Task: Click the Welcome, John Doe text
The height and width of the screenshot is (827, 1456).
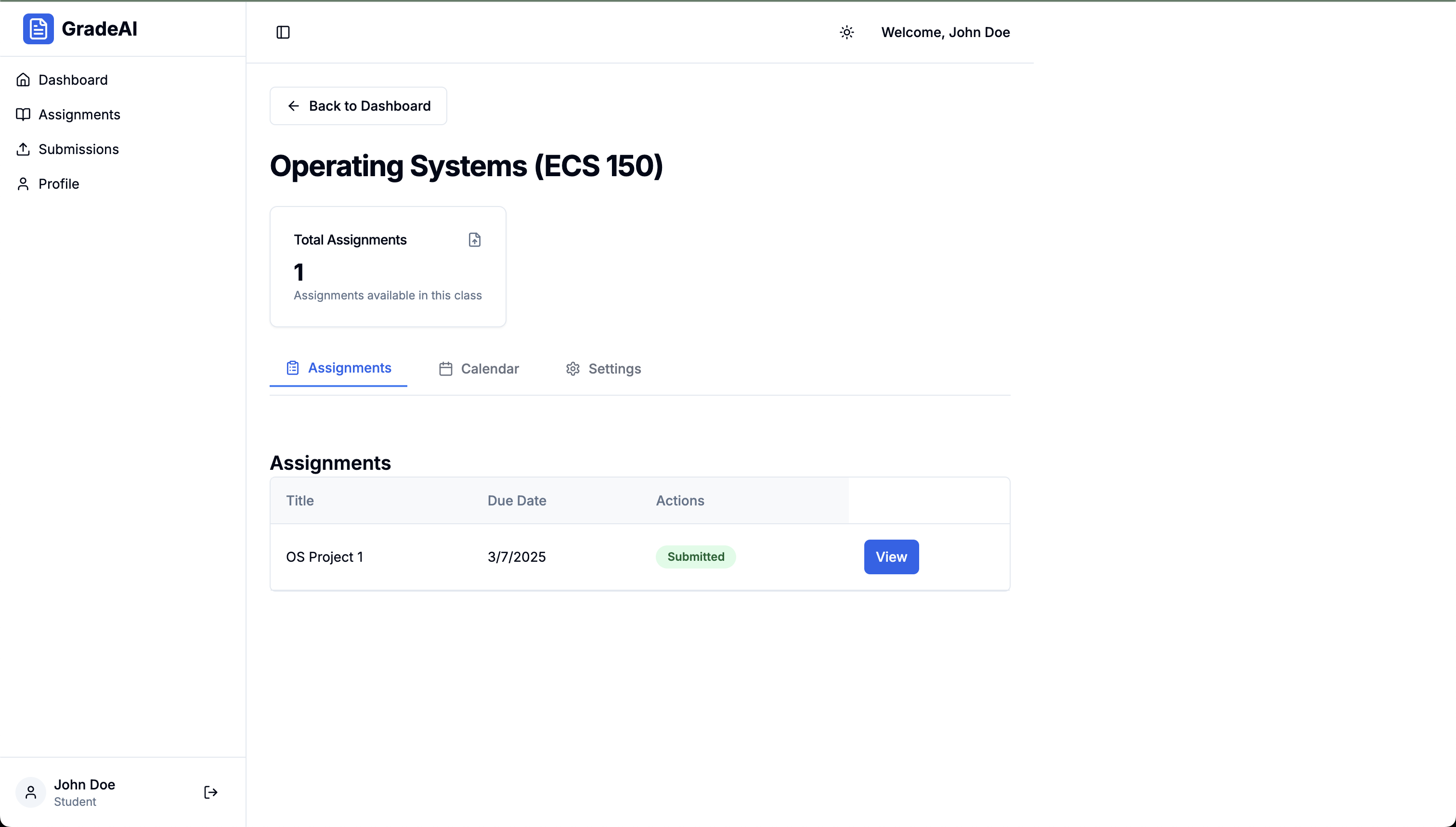Action: pos(945,32)
